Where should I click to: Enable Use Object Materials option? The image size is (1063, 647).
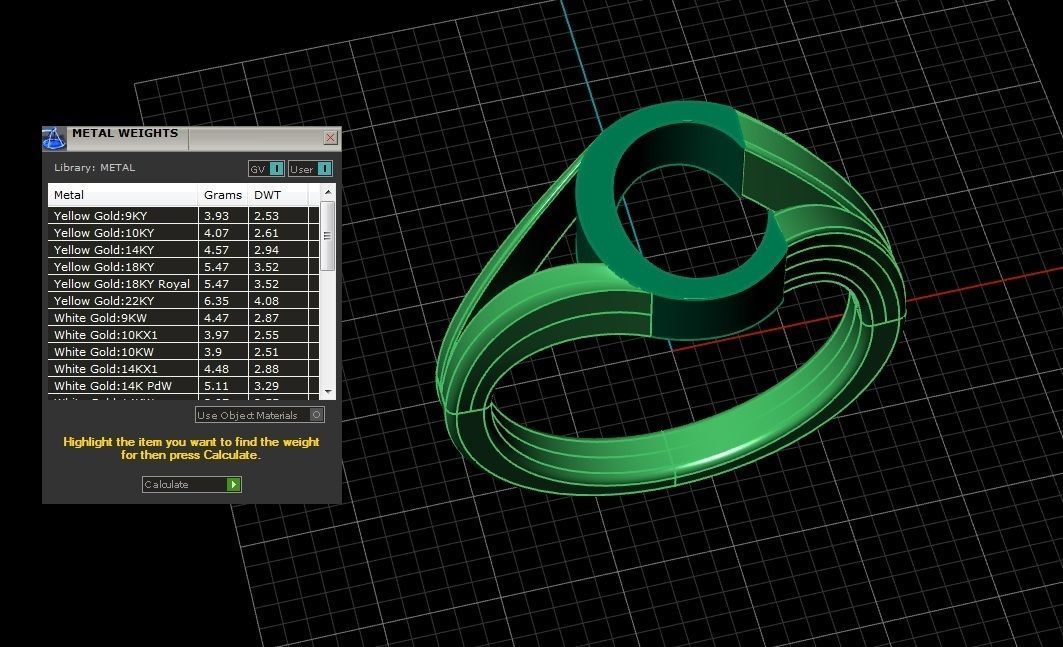tap(260, 415)
